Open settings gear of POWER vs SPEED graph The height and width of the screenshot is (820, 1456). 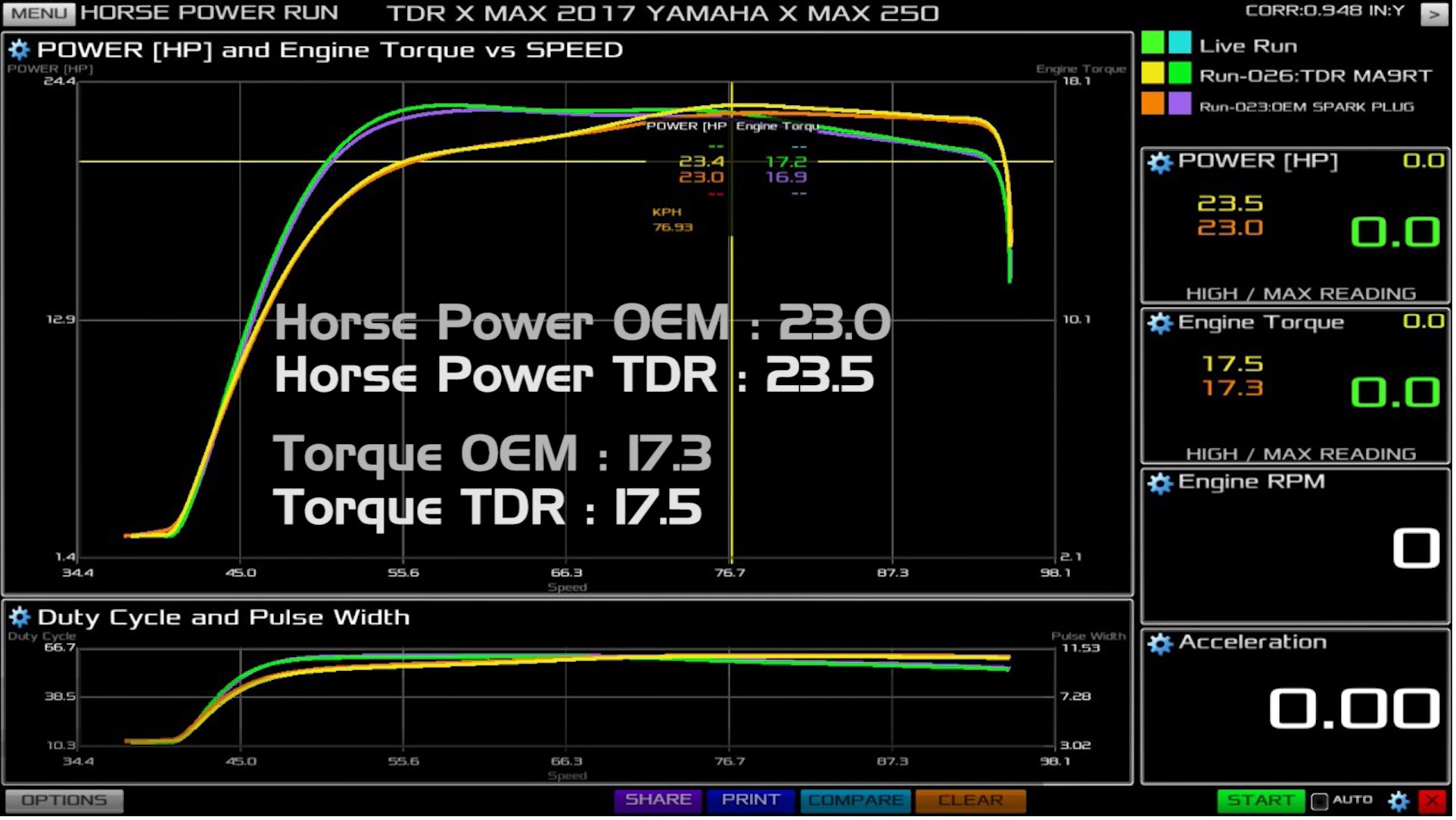(19, 51)
